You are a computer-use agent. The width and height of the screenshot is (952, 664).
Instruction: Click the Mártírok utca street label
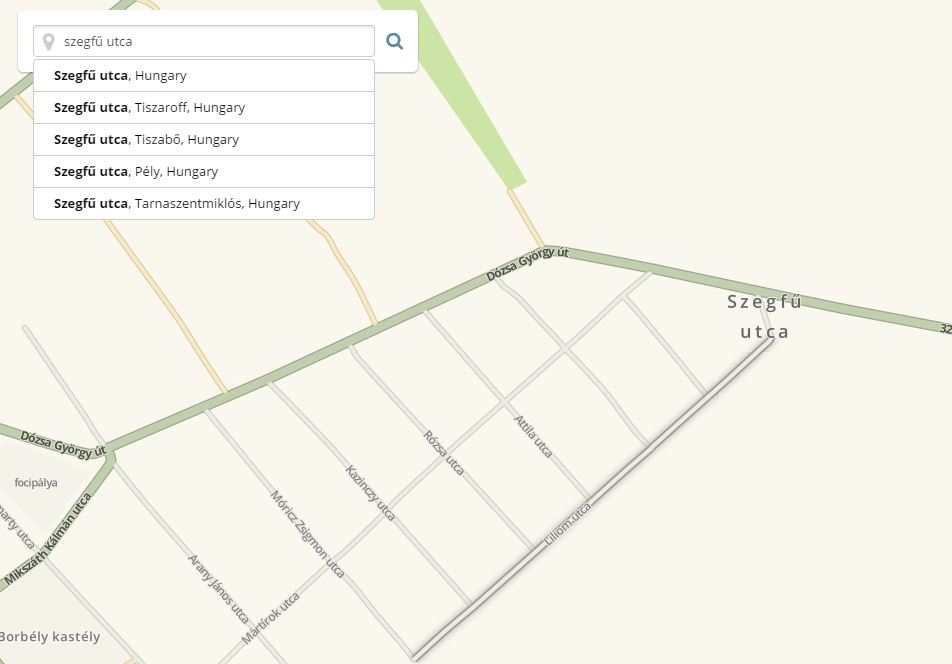coord(271,618)
